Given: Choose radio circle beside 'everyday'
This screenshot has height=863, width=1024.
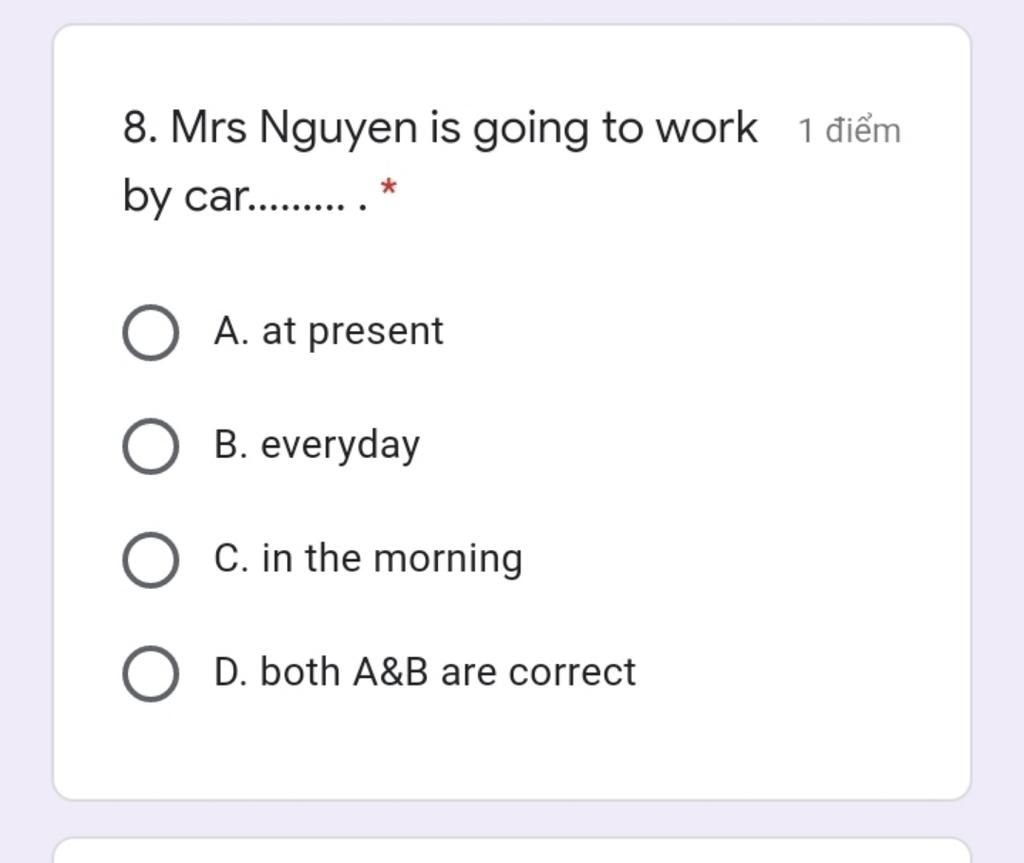Looking at the screenshot, I should tap(150, 446).
